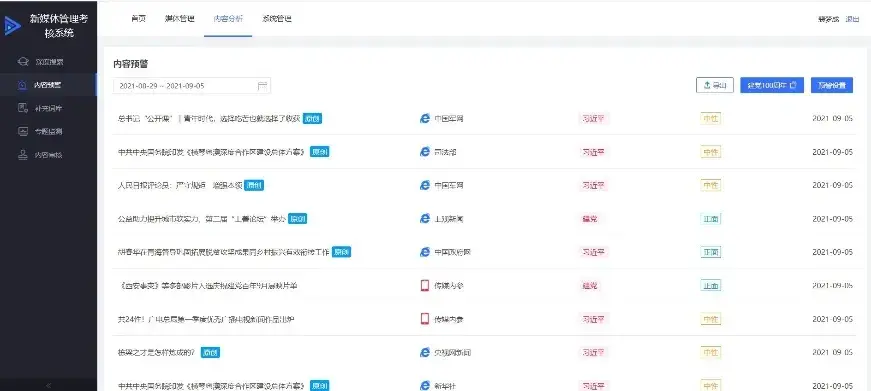Open the calendar icon in the date range field

click(x=262, y=86)
